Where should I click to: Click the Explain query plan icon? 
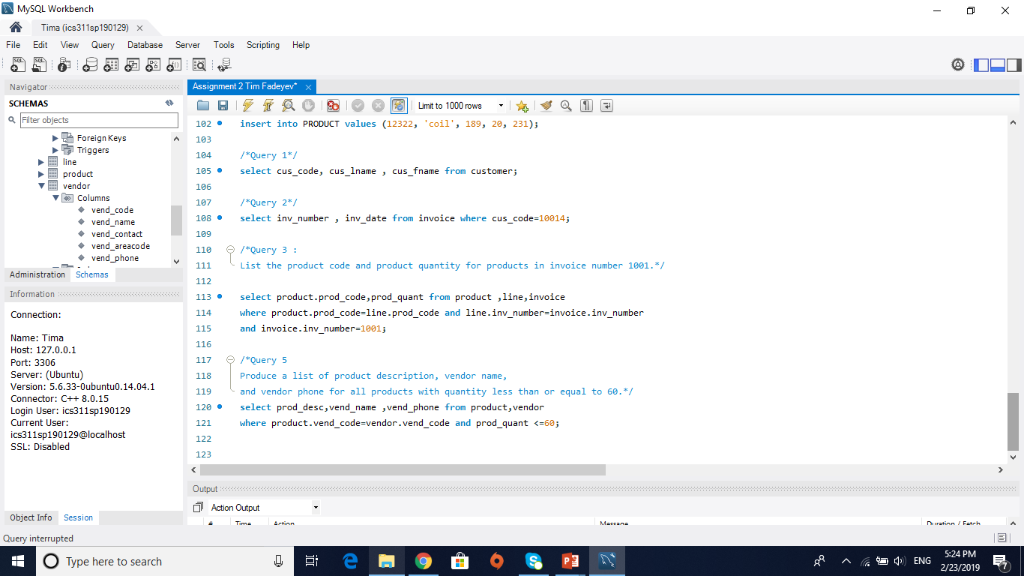coord(288,105)
